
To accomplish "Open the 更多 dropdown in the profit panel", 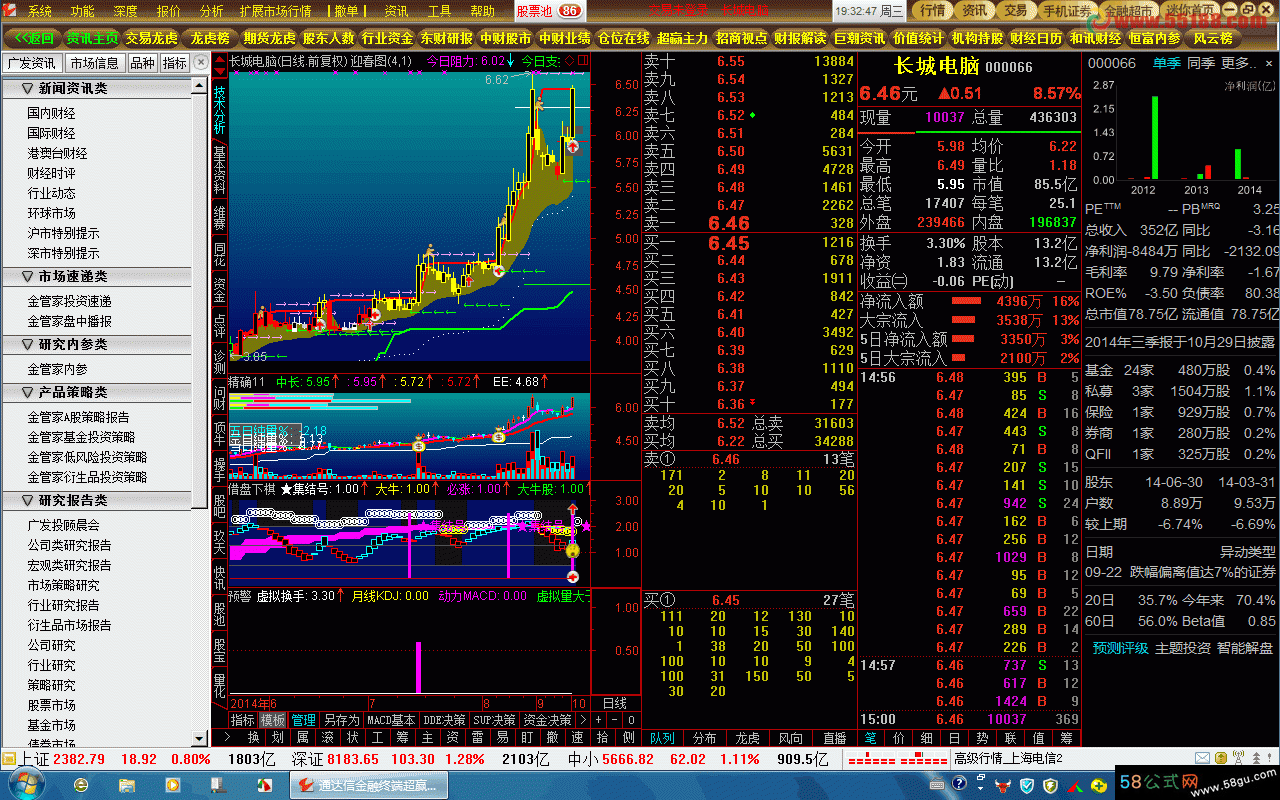I will [x=1239, y=63].
